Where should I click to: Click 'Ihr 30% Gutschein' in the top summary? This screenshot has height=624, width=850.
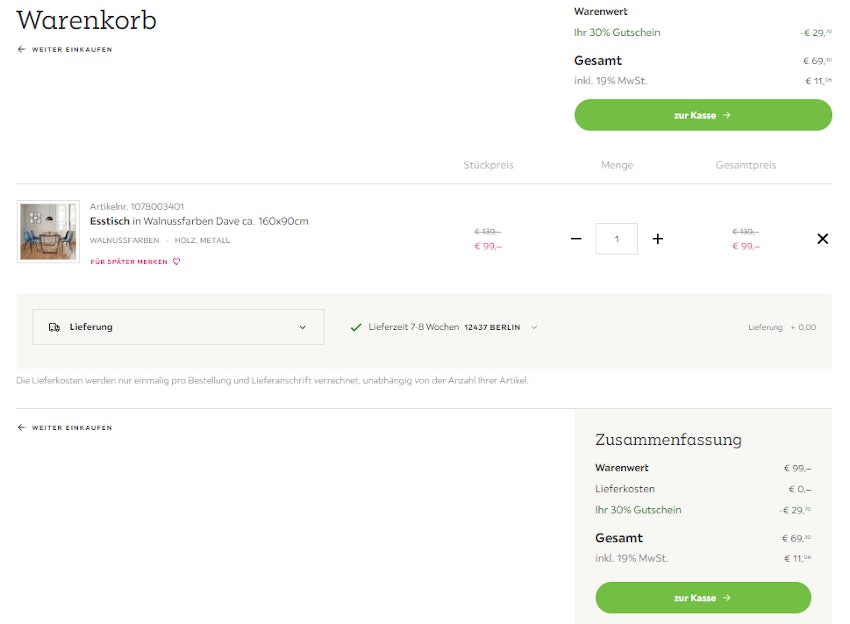point(617,33)
